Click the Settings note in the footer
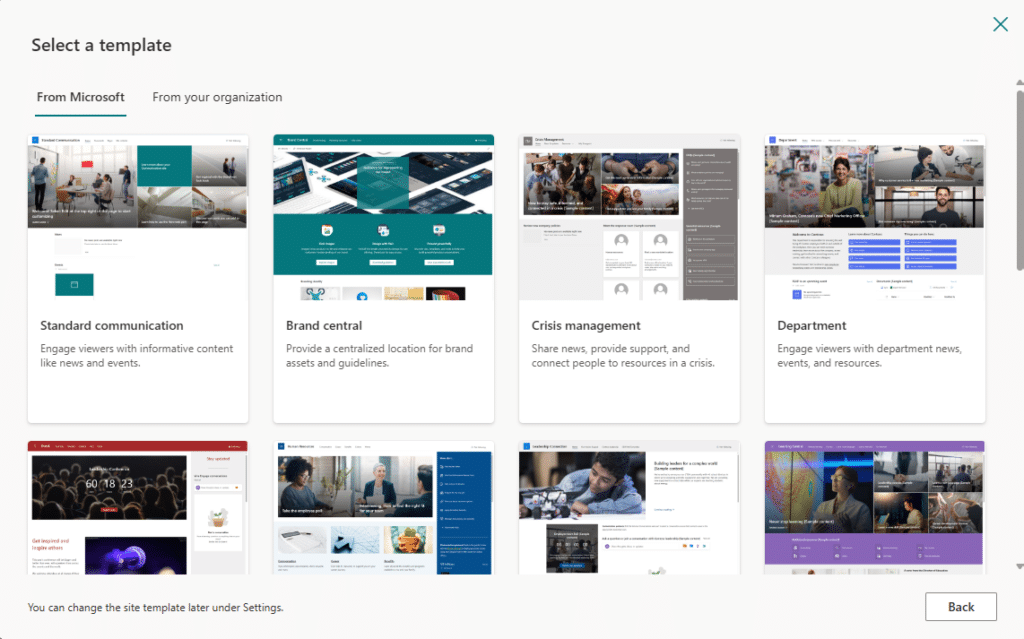1024x639 pixels. 155,607
